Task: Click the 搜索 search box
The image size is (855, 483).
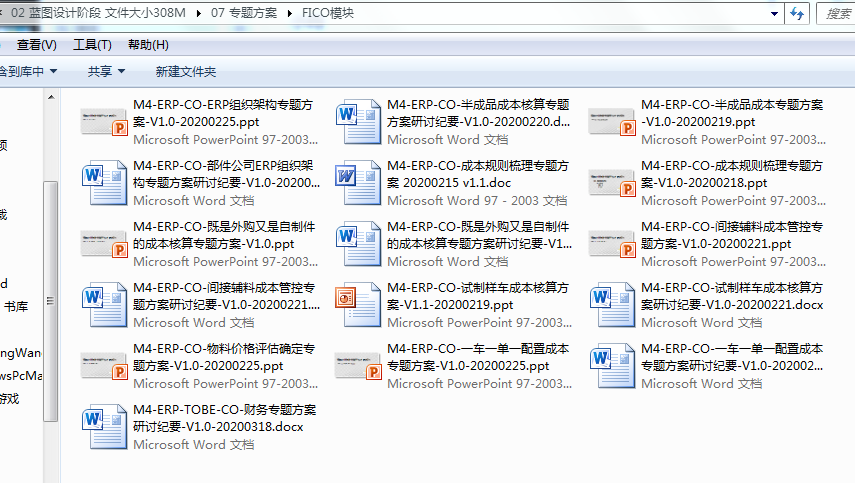Action: 836,13
